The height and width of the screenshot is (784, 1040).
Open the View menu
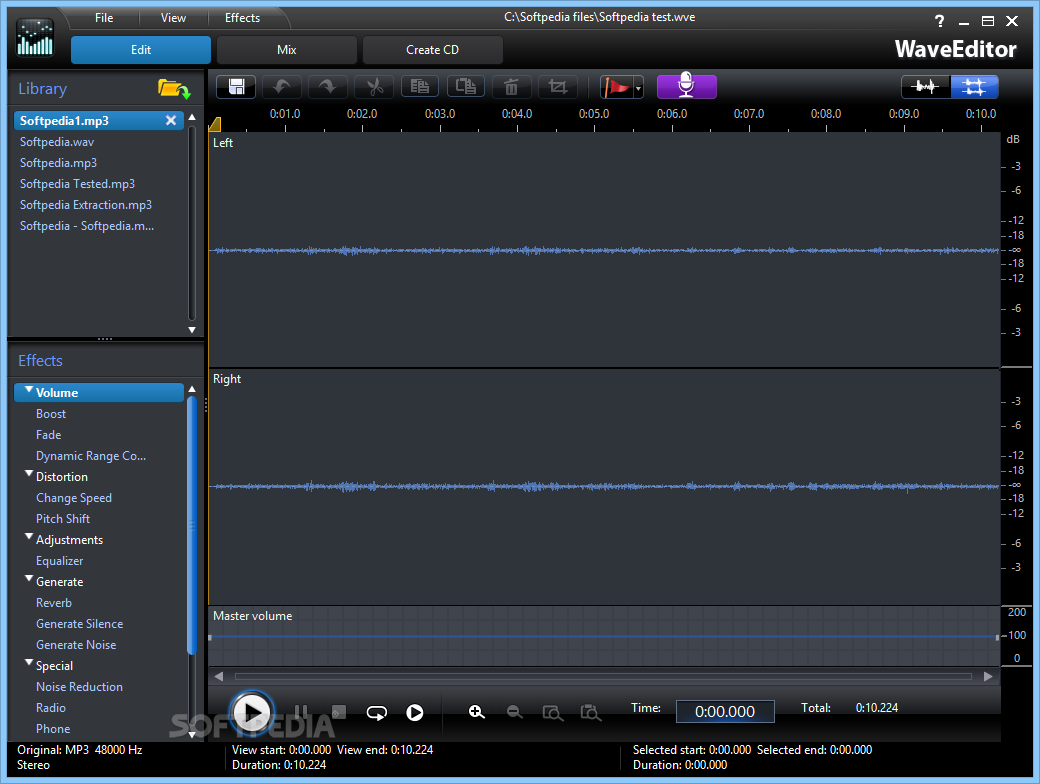click(173, 18)
